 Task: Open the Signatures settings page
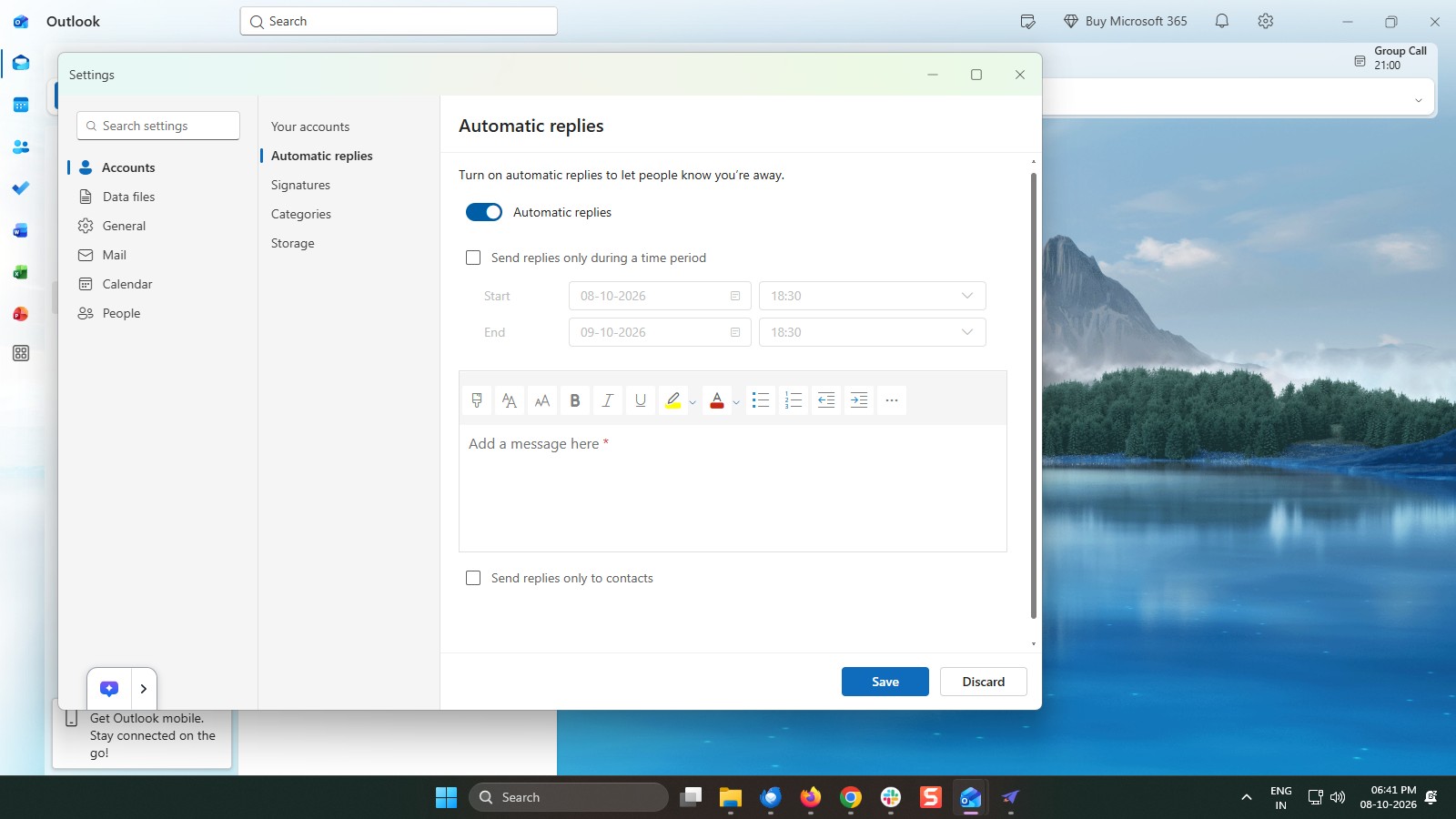click(x=300, y=185)
